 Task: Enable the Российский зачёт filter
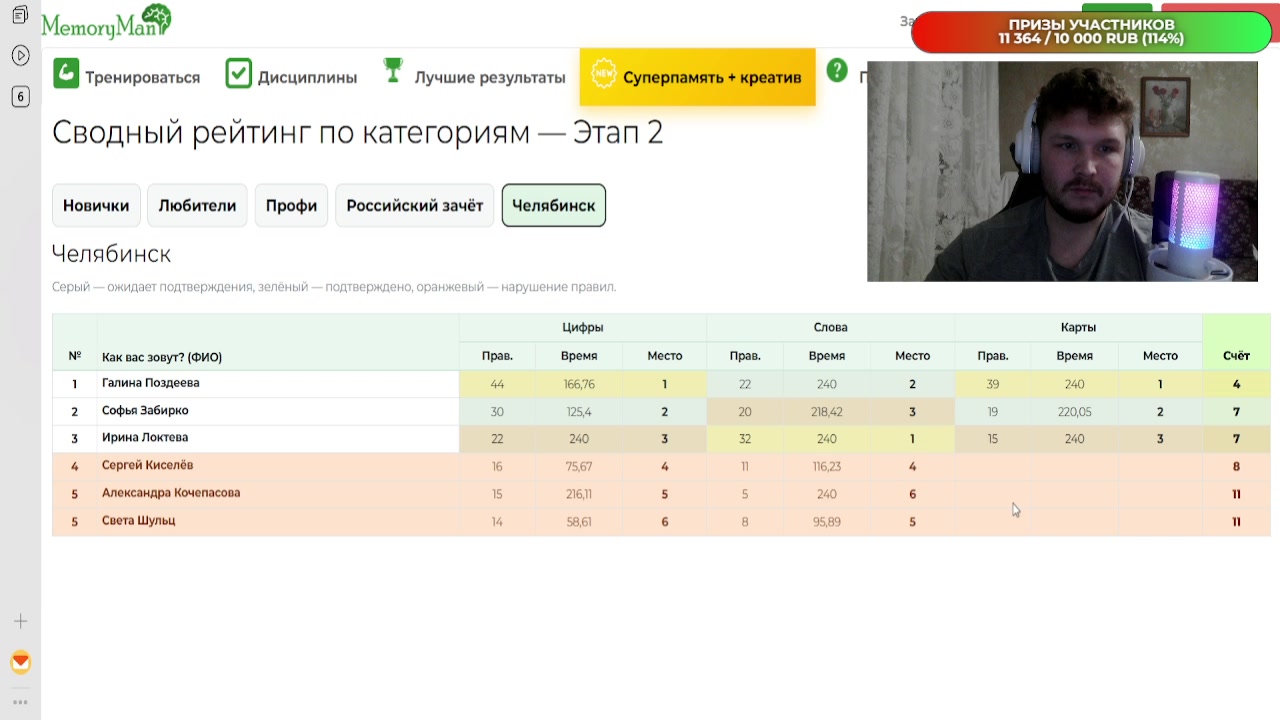click(x=414, y=205)
